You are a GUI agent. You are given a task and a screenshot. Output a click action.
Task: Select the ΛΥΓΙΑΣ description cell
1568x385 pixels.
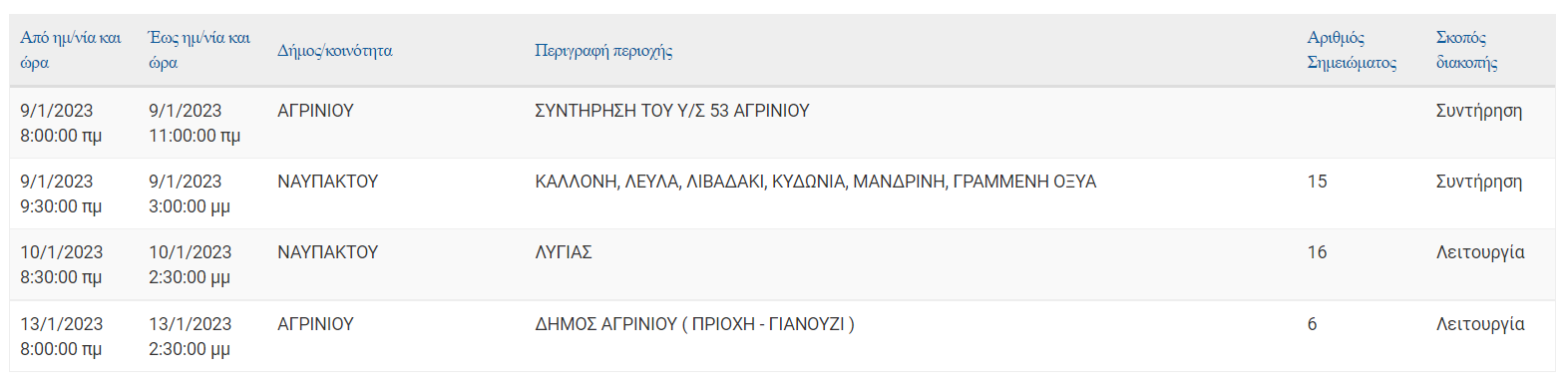click(564, 252)
